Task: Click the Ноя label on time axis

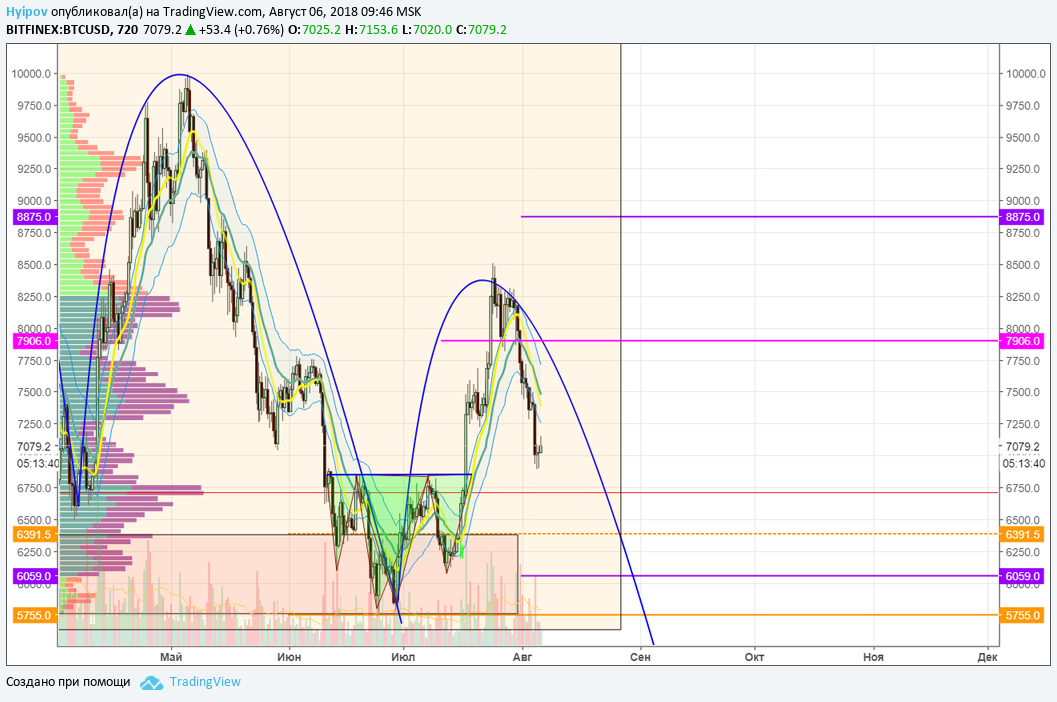Action: (873, 657)
